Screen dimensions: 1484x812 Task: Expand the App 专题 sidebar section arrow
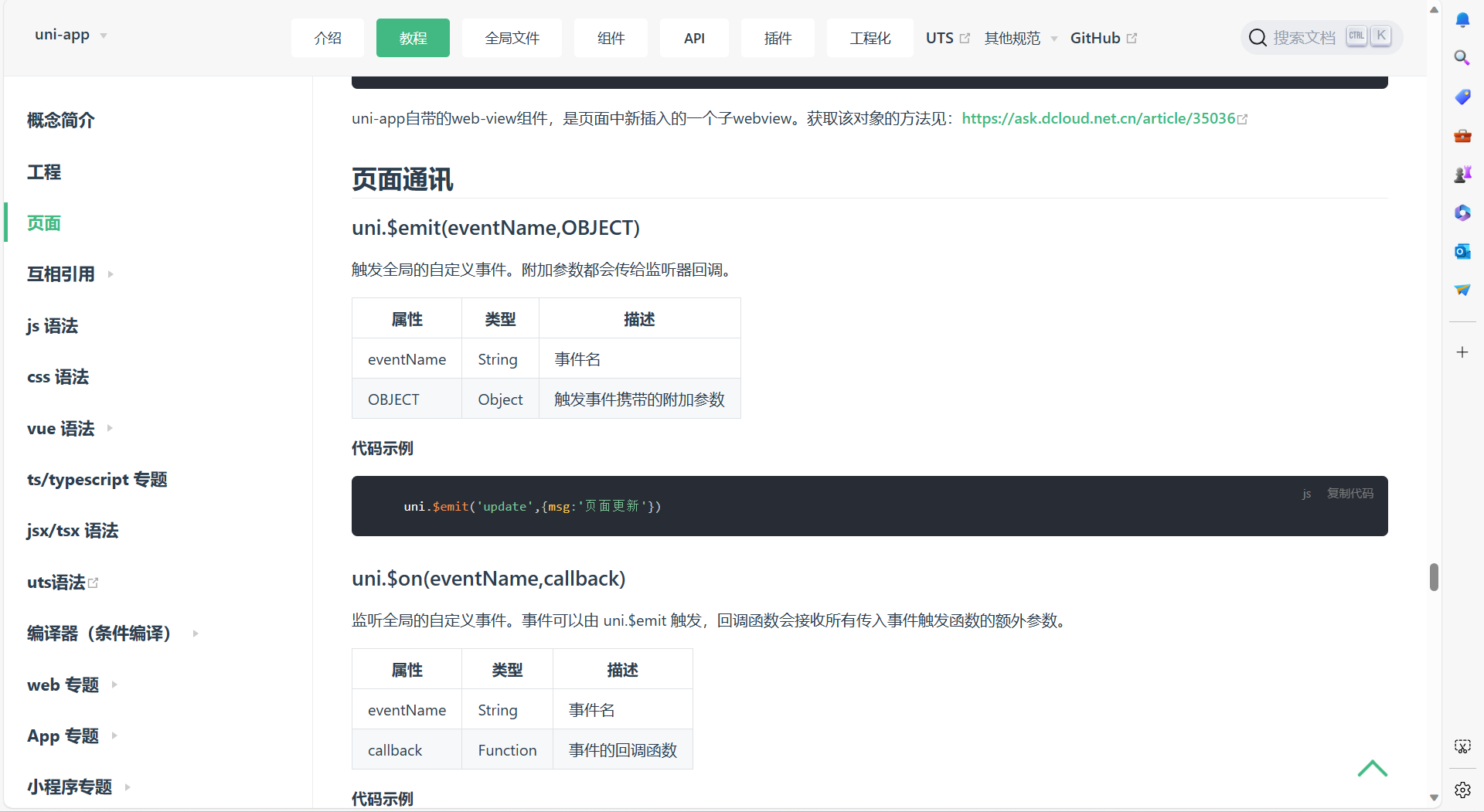click(x=114, y=736)
